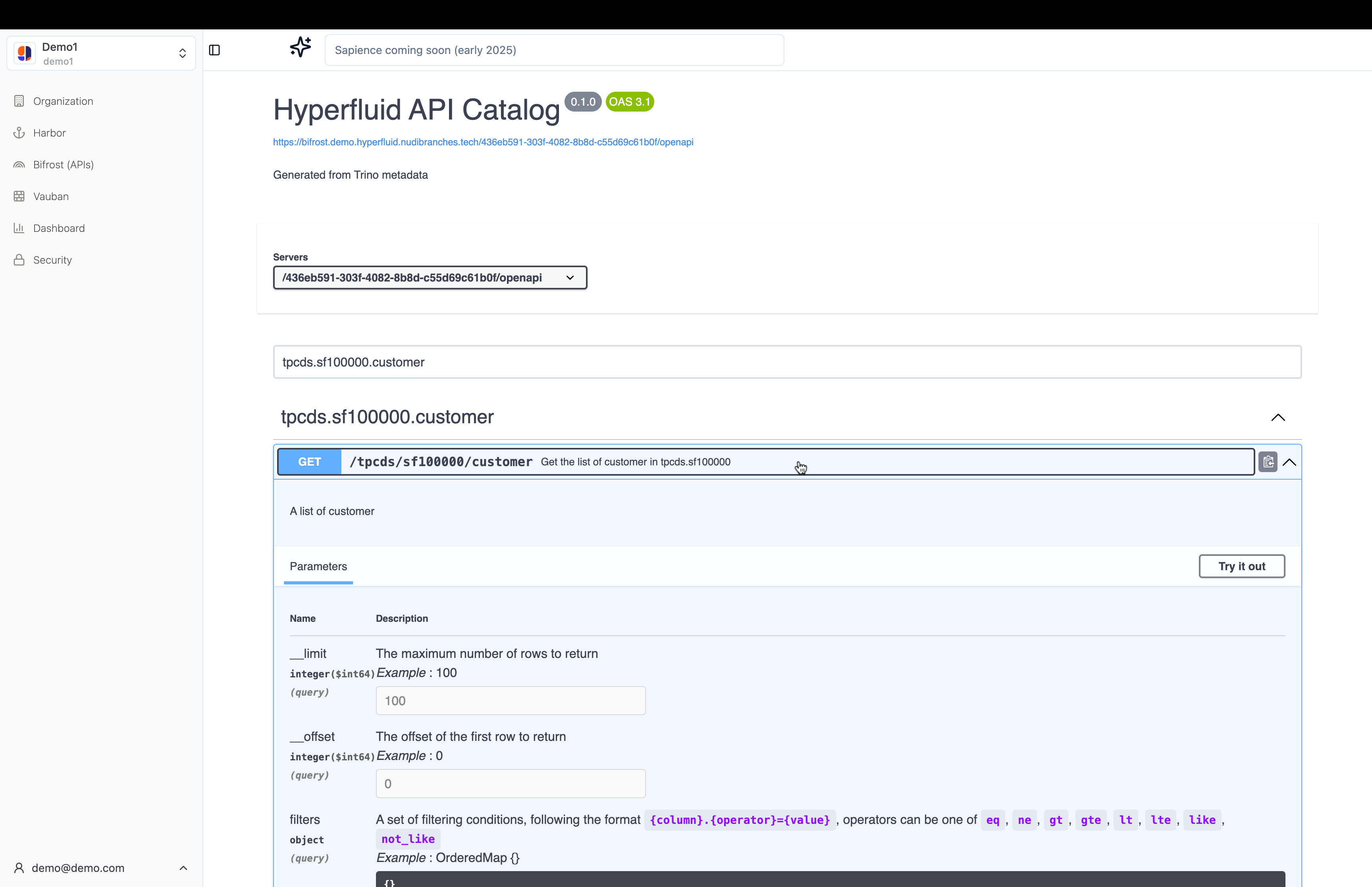This screenshot has width=1372, height=887.
Task: Click the 'eq' operator code tag
Action: 992,820
